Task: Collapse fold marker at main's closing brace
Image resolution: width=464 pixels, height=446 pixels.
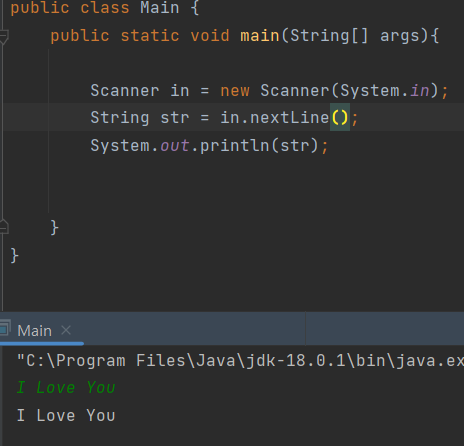Action: tap(4, 227)
